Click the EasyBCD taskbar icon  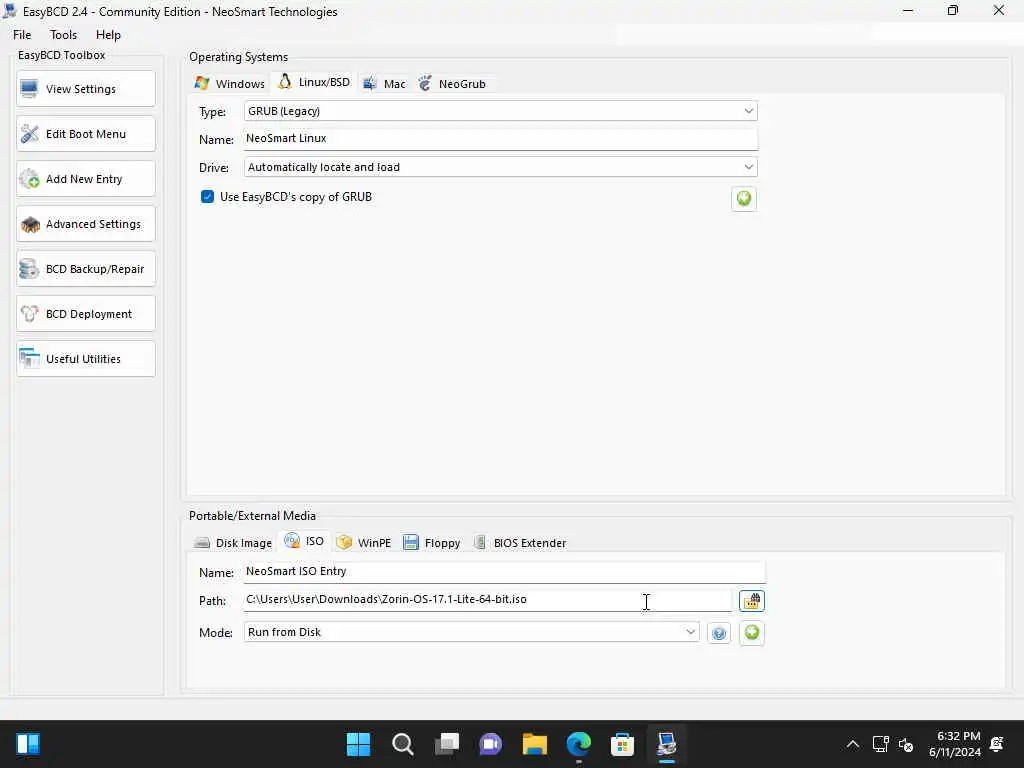pos(667,744)
